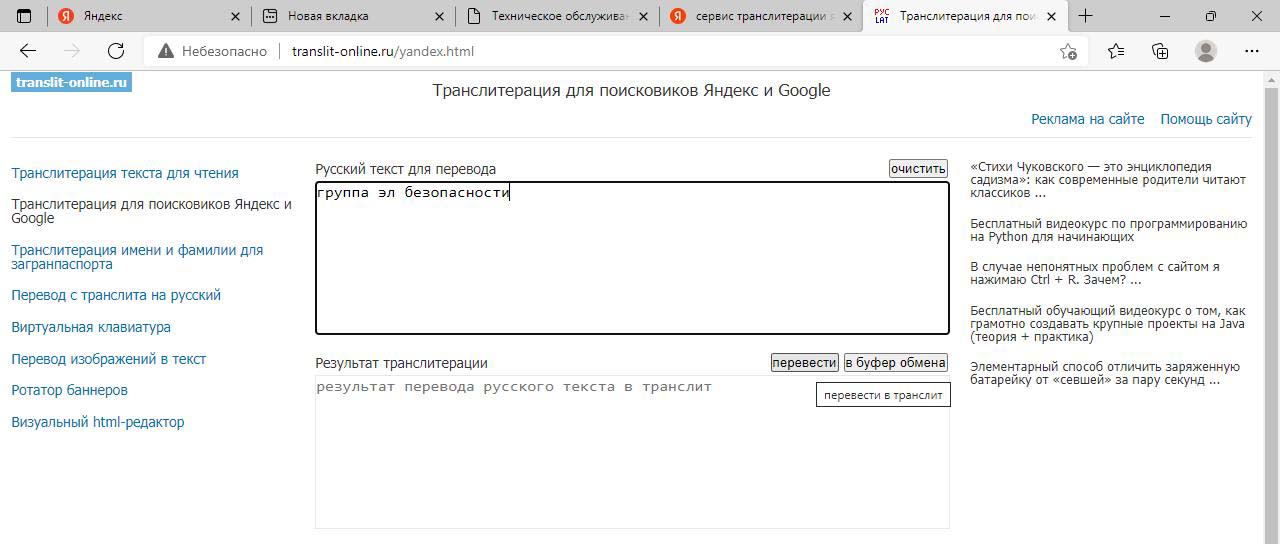The width and height of the screenshot is (1280, 544).
Task: Open "Виртуальная клавиатура" link
Action: click(x=91, y=327)
